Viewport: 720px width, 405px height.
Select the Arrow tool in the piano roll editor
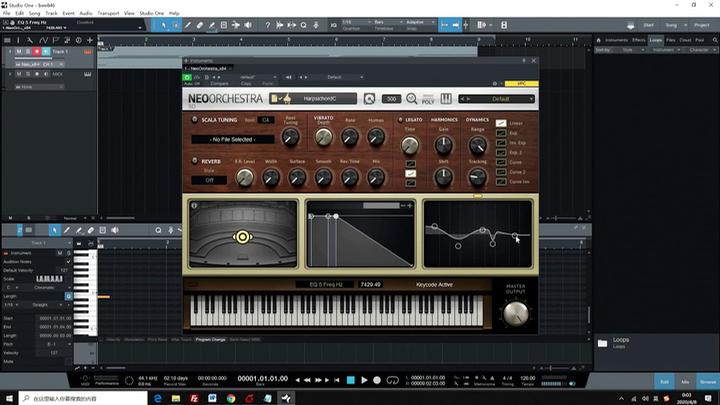[54, 230]
